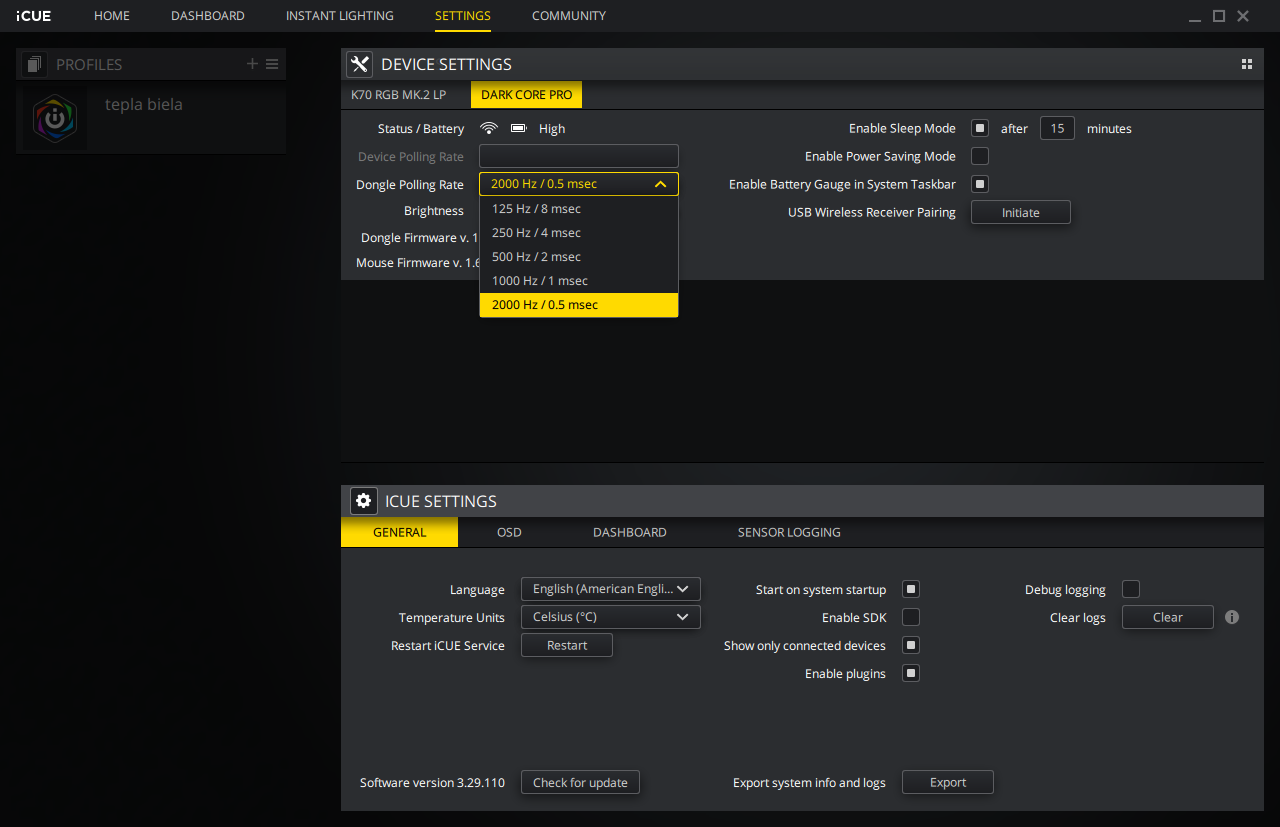This screenshot has height=827, width=1280.
Task: Choose 1000 Hz / 1 msec option
Action: tap(579, 281)
